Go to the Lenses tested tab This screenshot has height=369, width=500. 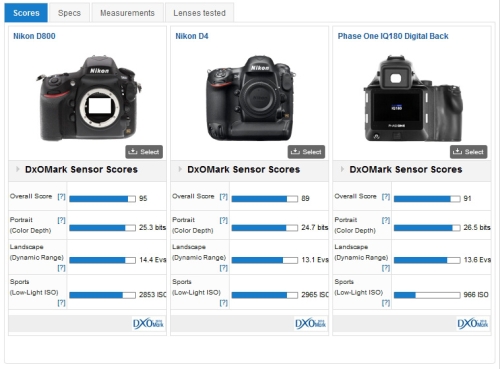tap(199, 13)
